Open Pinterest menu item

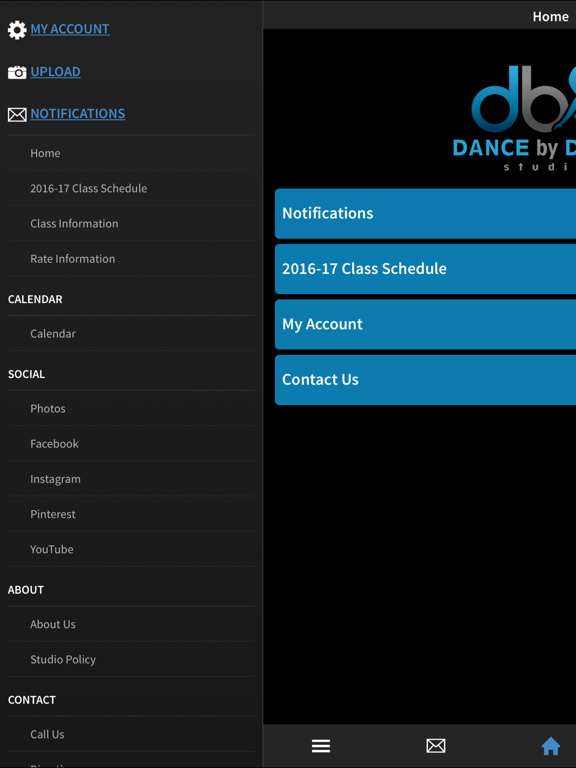coord(131,515)
